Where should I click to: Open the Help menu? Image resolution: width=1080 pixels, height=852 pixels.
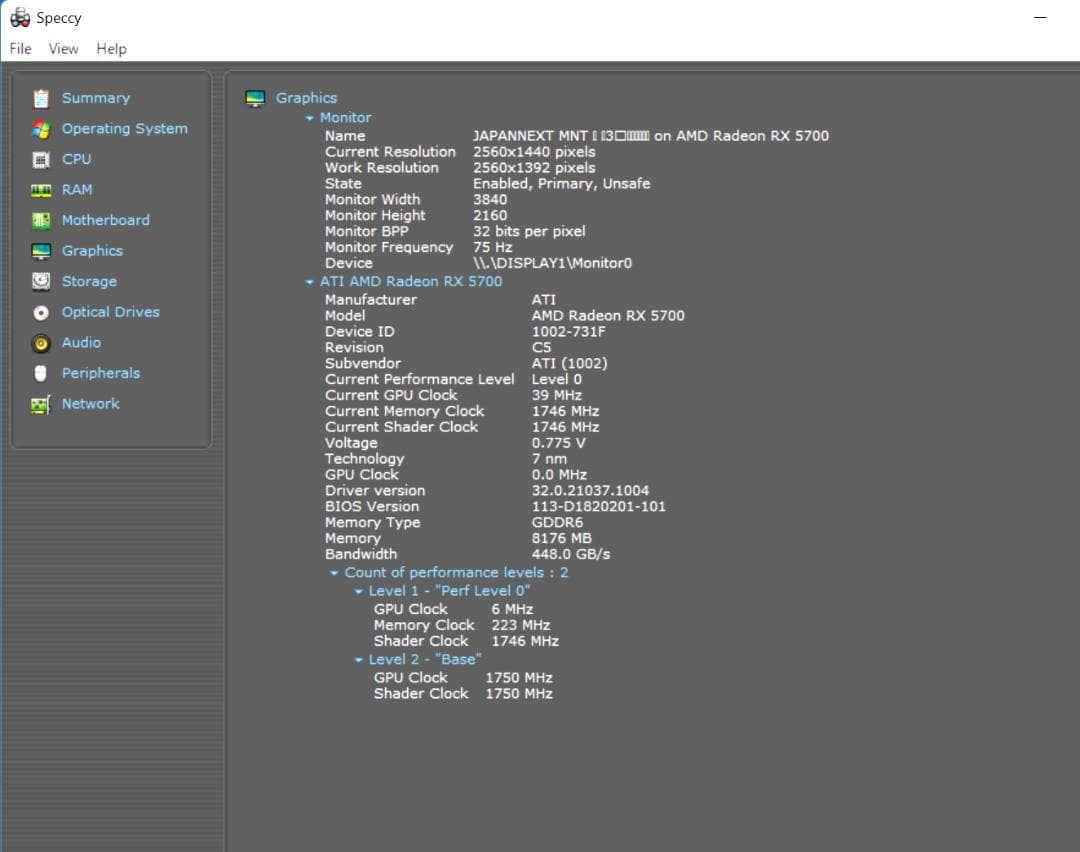(111, 48)
